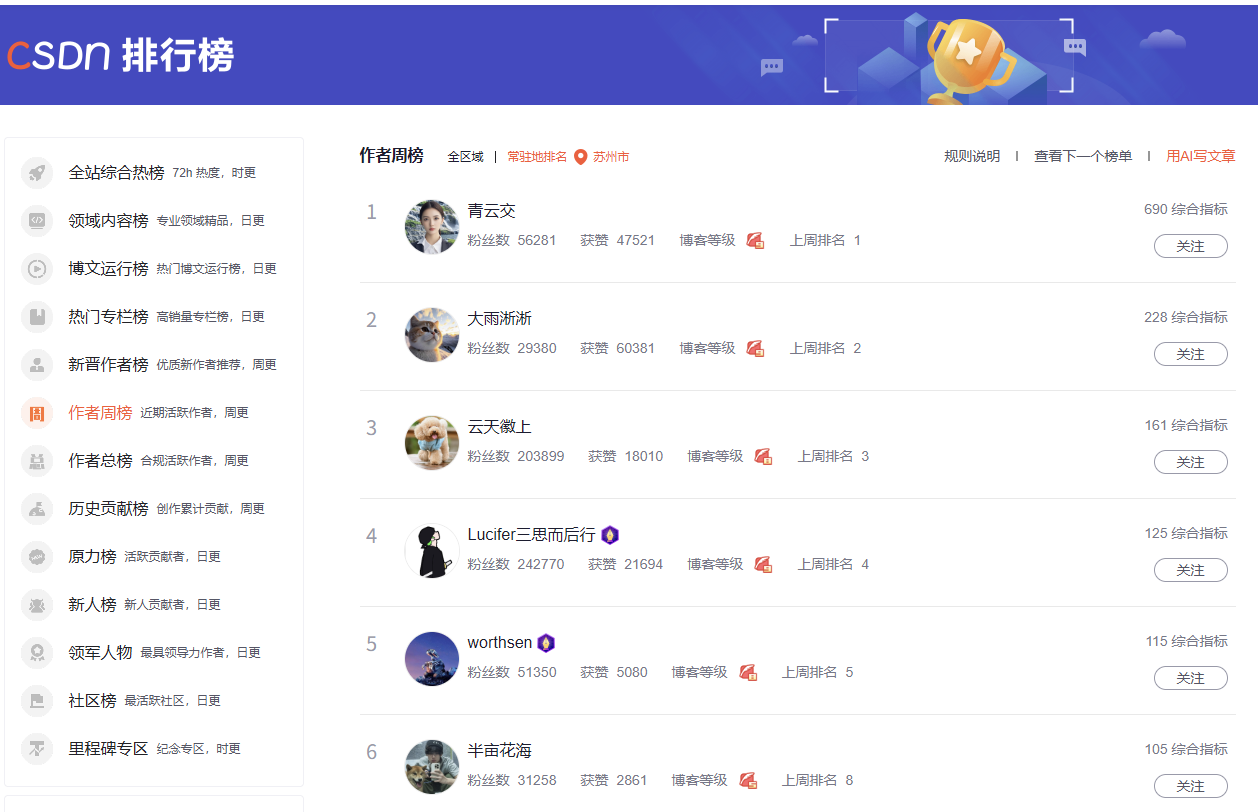Open the Lucifer三思而后行 avatar
The width and height of the screenshot is (1258, 812).
(x=432, y=550)
